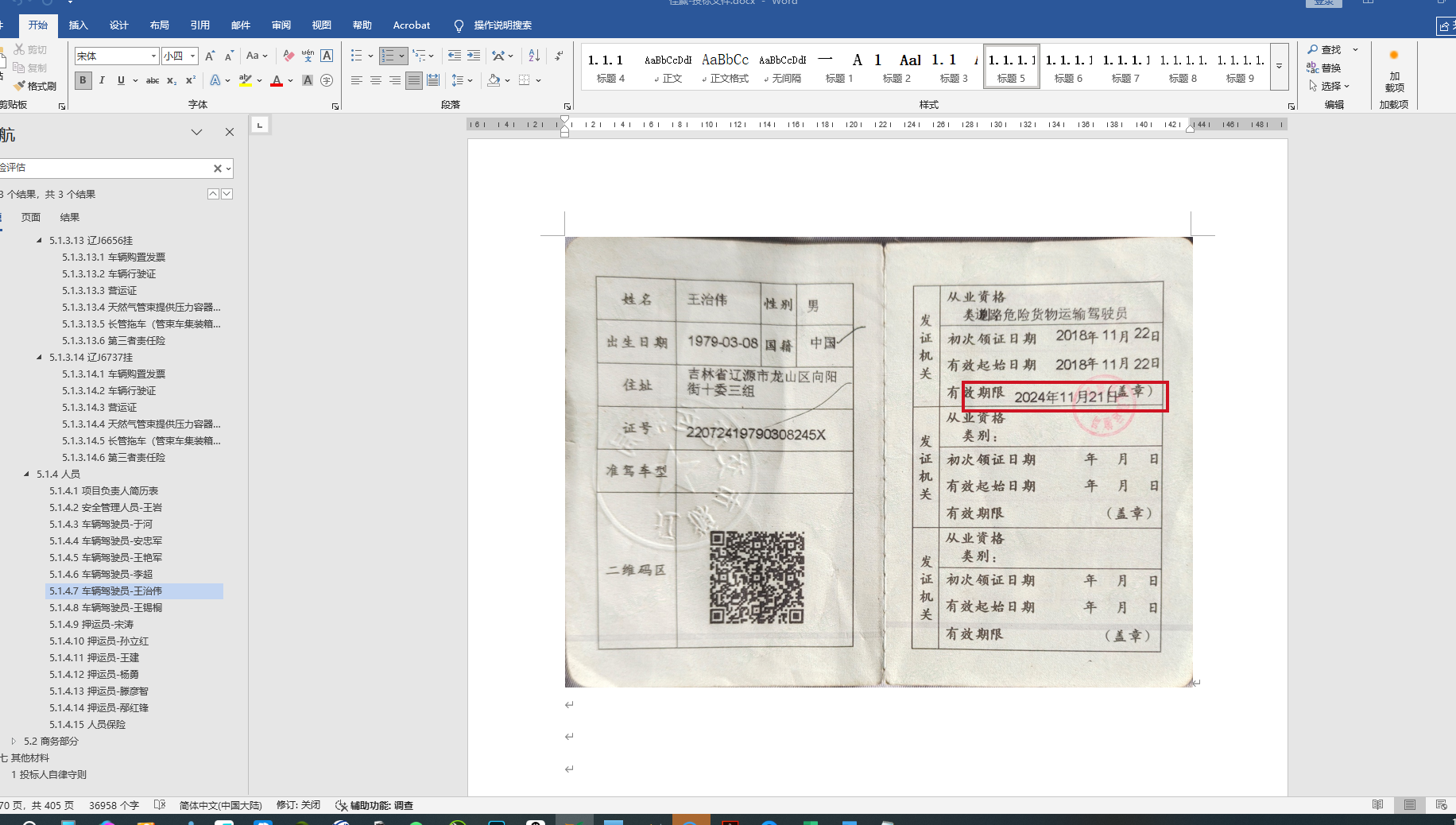Toggle justified text alignment
Viewport: 1456px width, 825px height.
[x=413, y=80]
